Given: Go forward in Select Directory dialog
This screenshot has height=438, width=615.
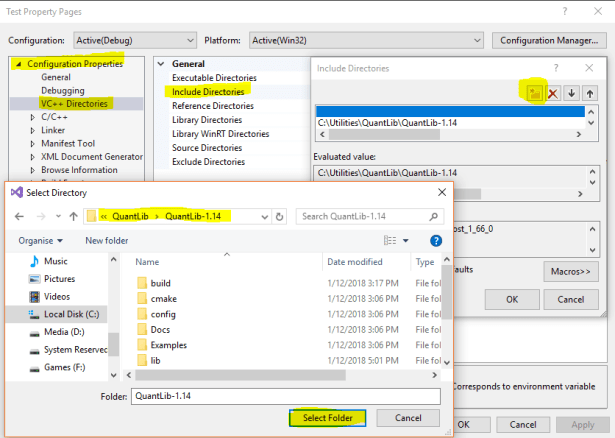Looking at the screenshot, I should tap(41, 216).
